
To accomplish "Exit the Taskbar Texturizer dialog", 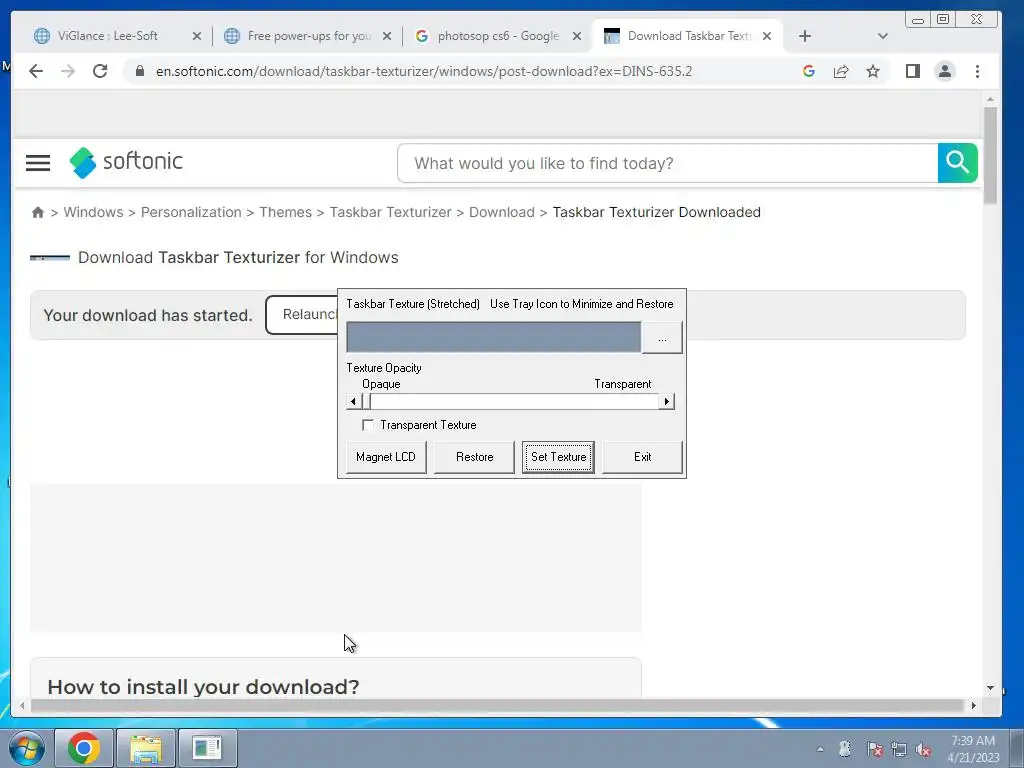I will tap(643, 457).
